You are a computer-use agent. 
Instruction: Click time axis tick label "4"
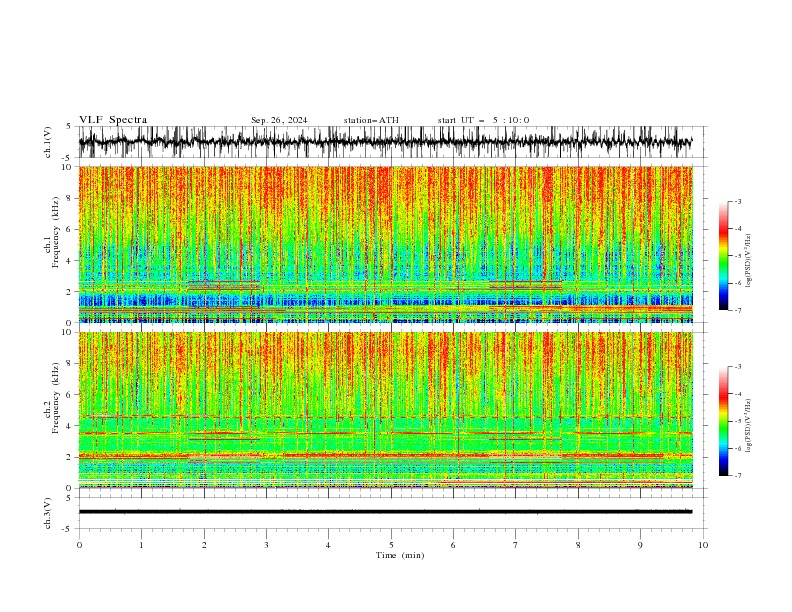coord(329,545)
